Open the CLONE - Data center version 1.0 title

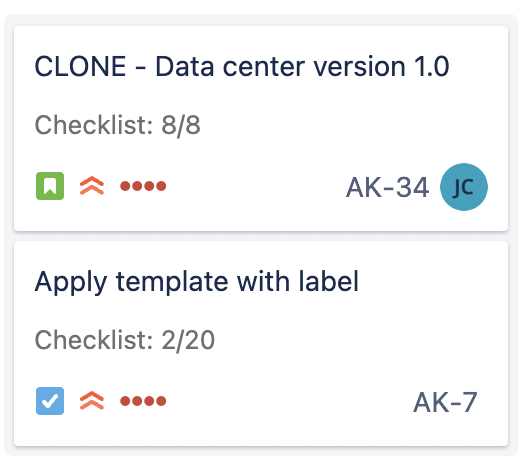click(x=242, y=66)
